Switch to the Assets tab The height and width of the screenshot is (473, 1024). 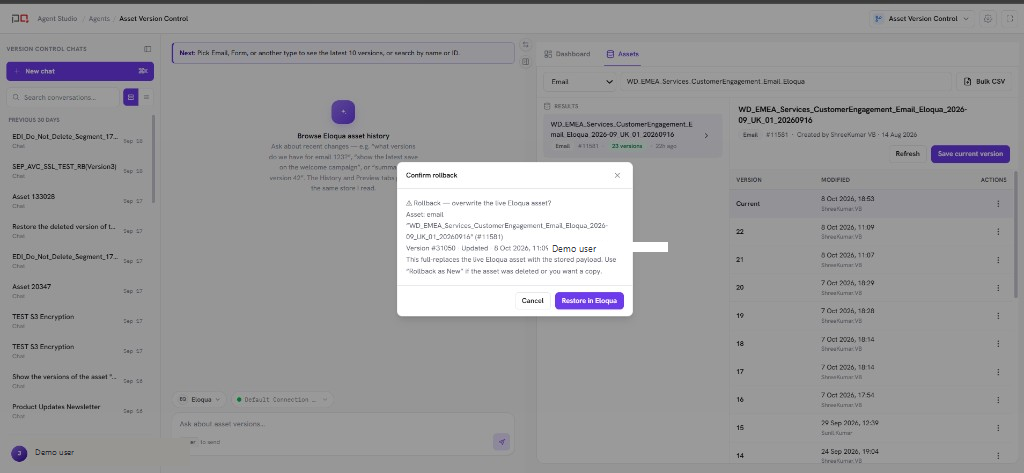[x=623, y=54]
